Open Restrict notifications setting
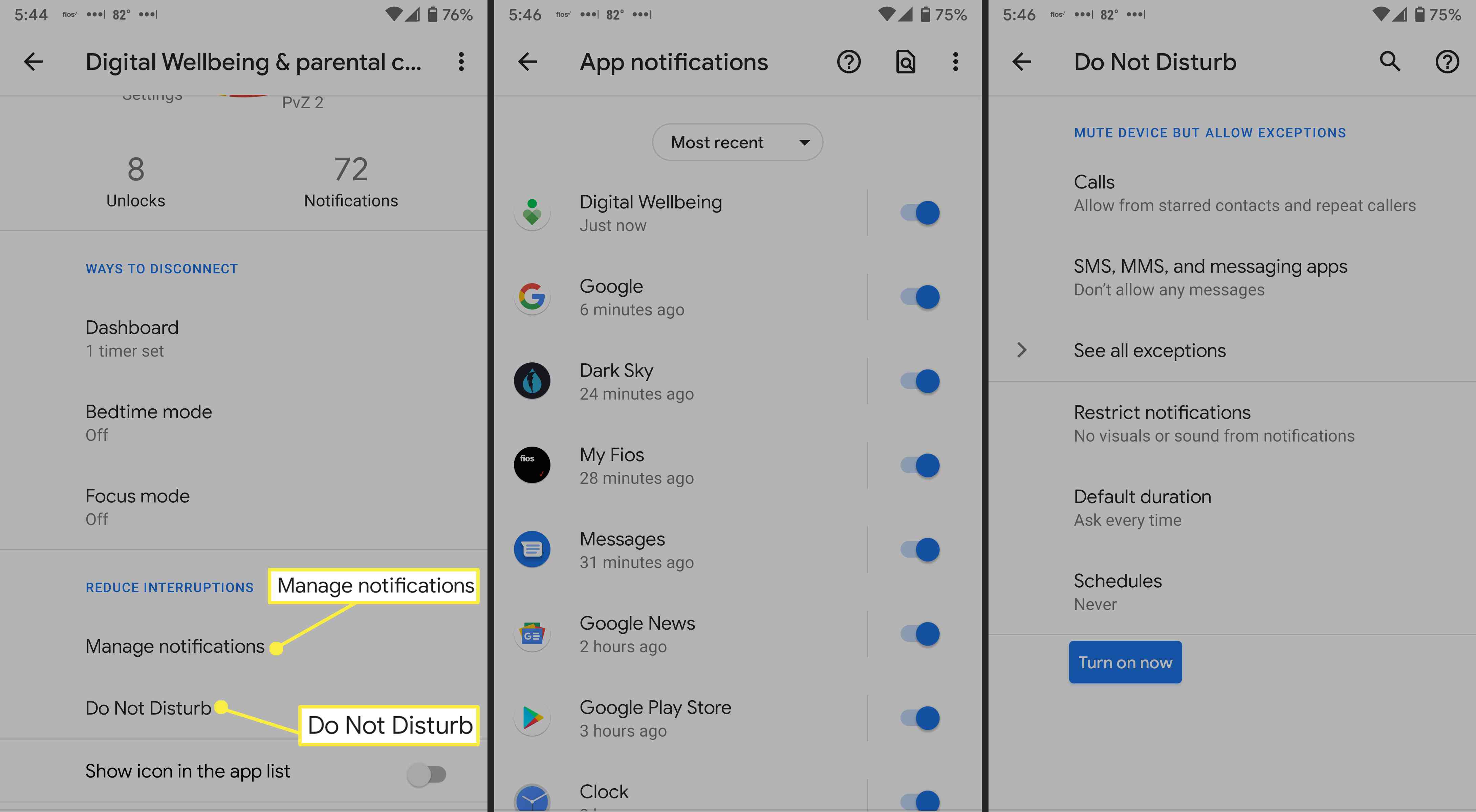 (x=1232, y=424)
